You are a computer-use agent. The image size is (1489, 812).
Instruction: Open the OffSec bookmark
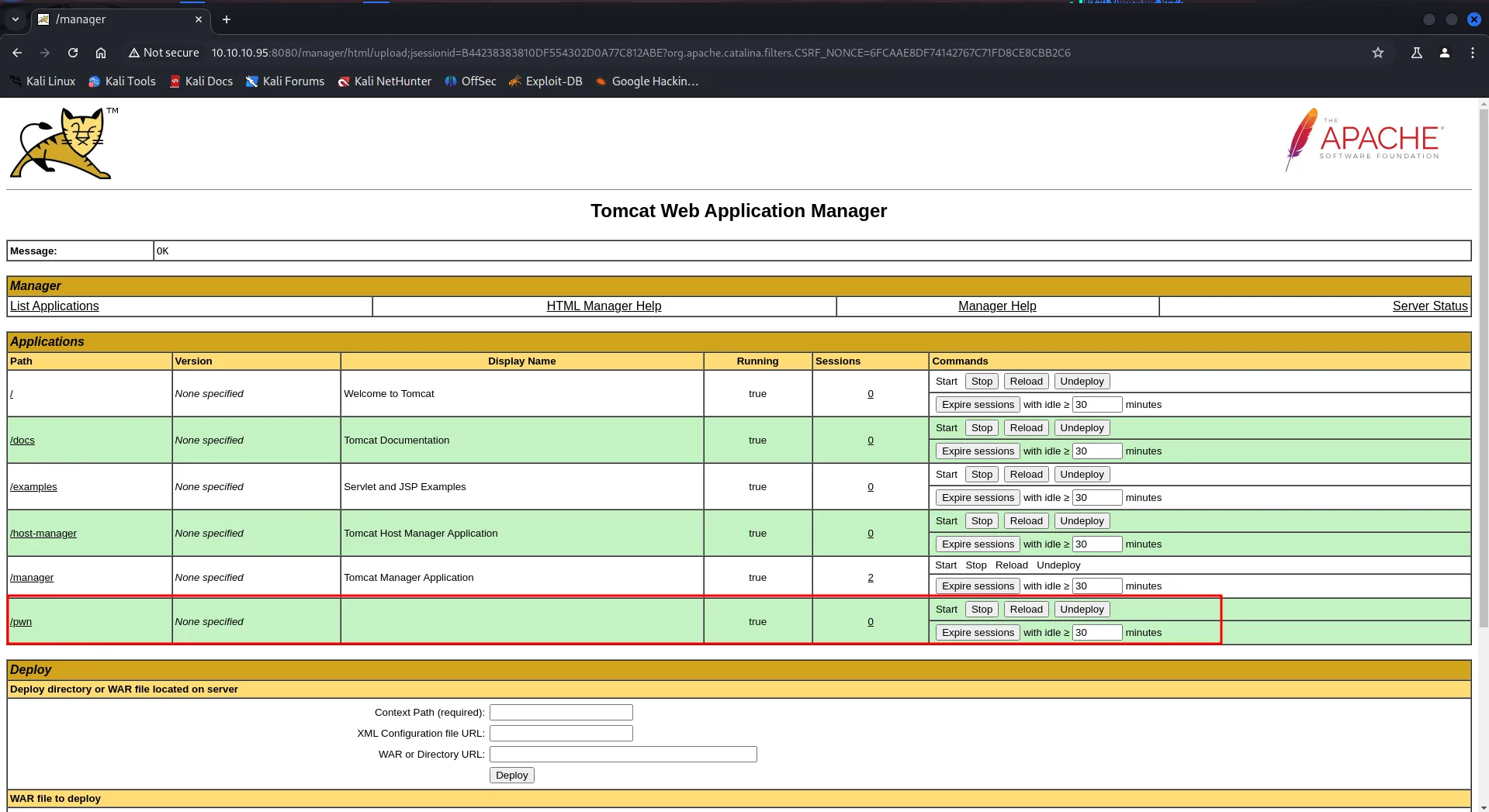pyautogui.click(x=471, y=81)
